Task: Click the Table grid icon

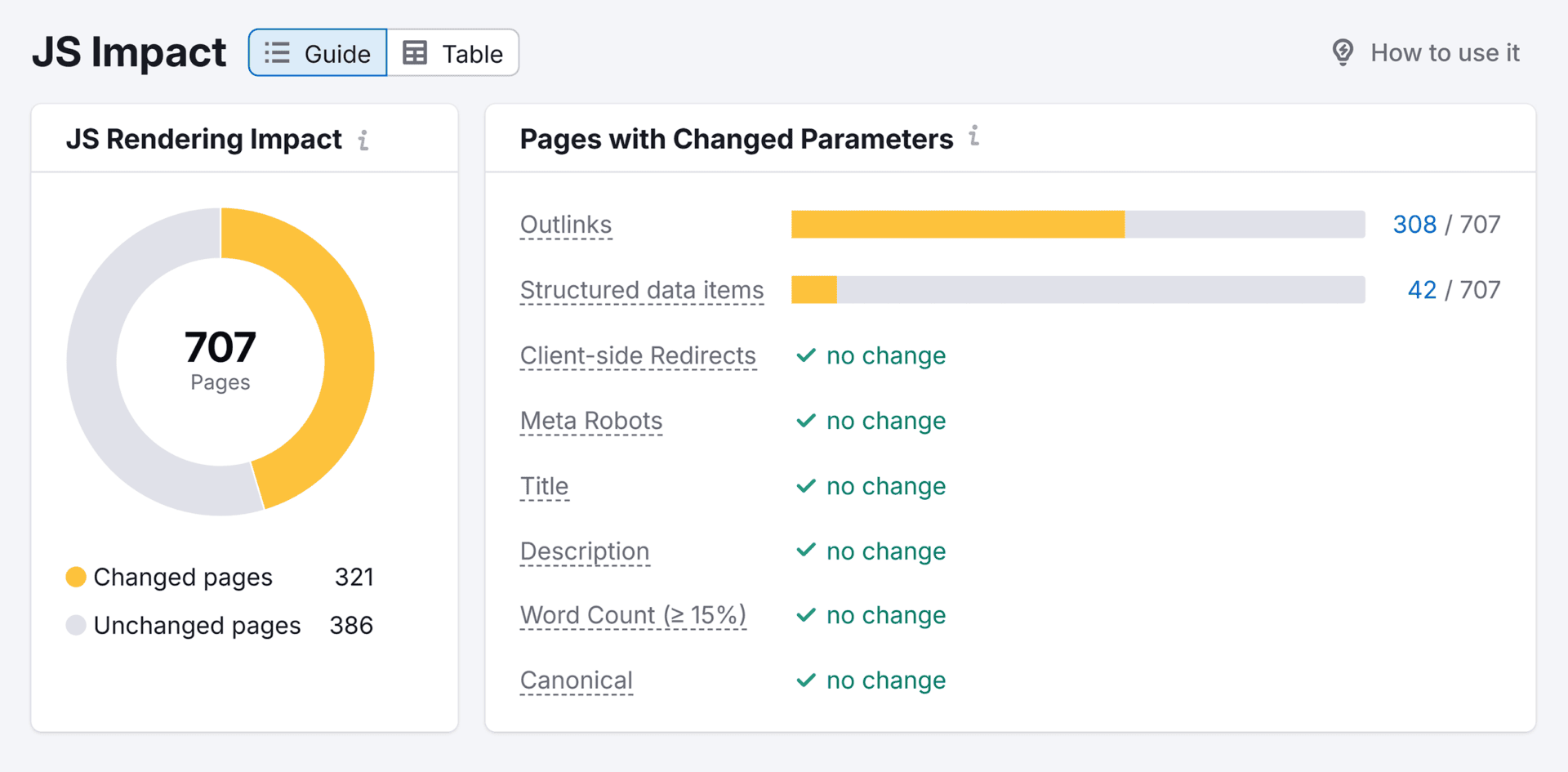Action: (415, 53)
